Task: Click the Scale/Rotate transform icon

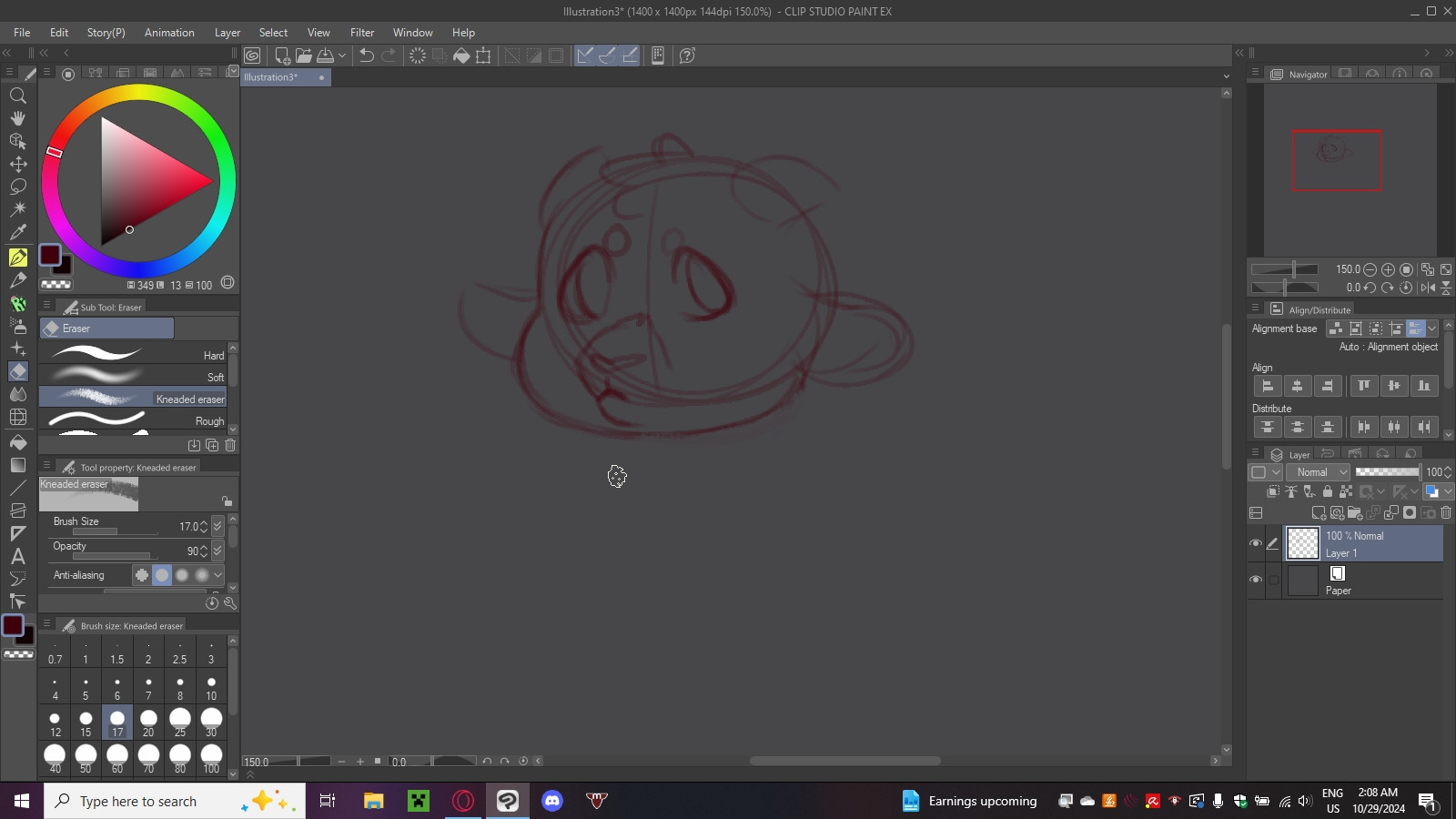Action: click(483, 56)
